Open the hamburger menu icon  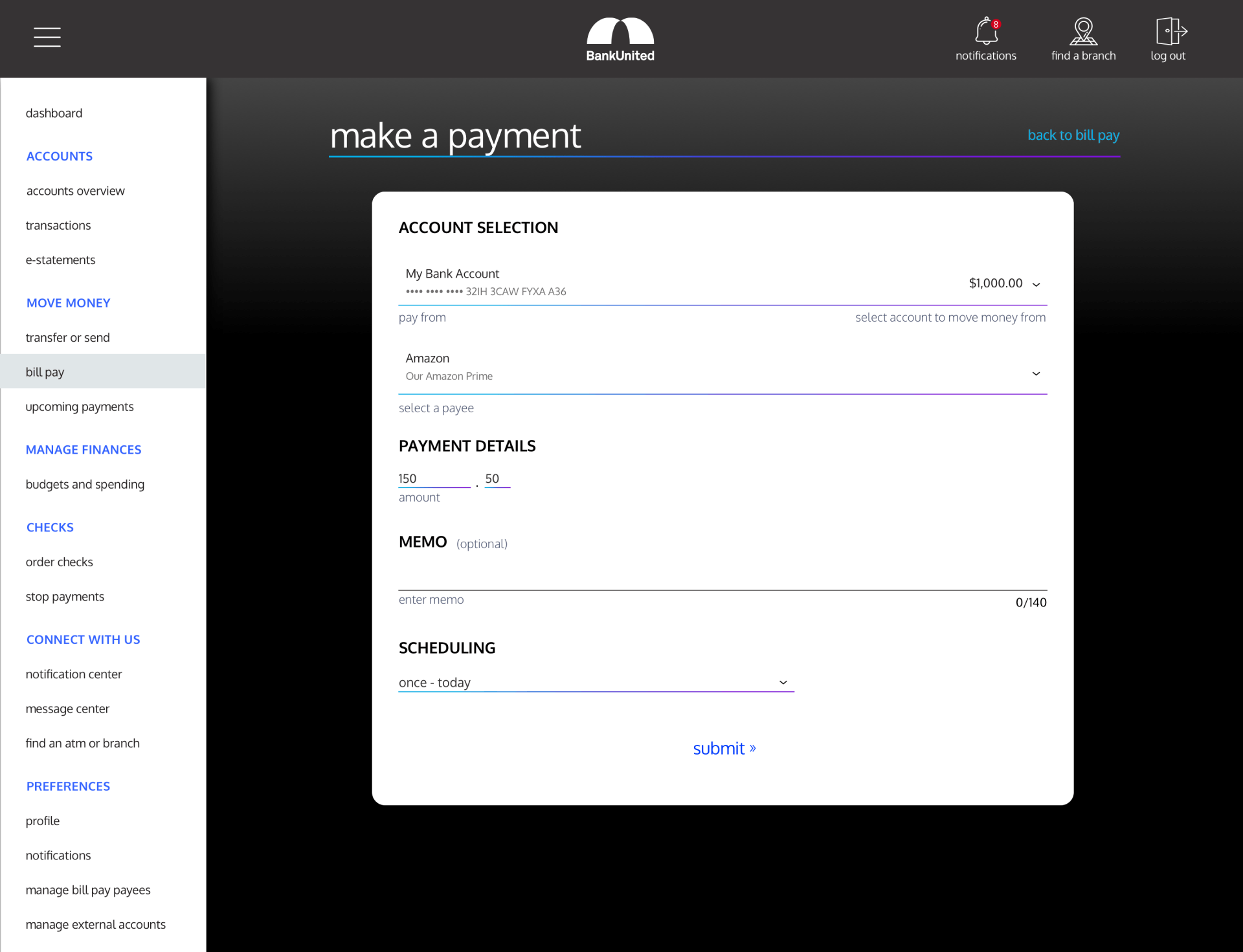coord(47,38)
